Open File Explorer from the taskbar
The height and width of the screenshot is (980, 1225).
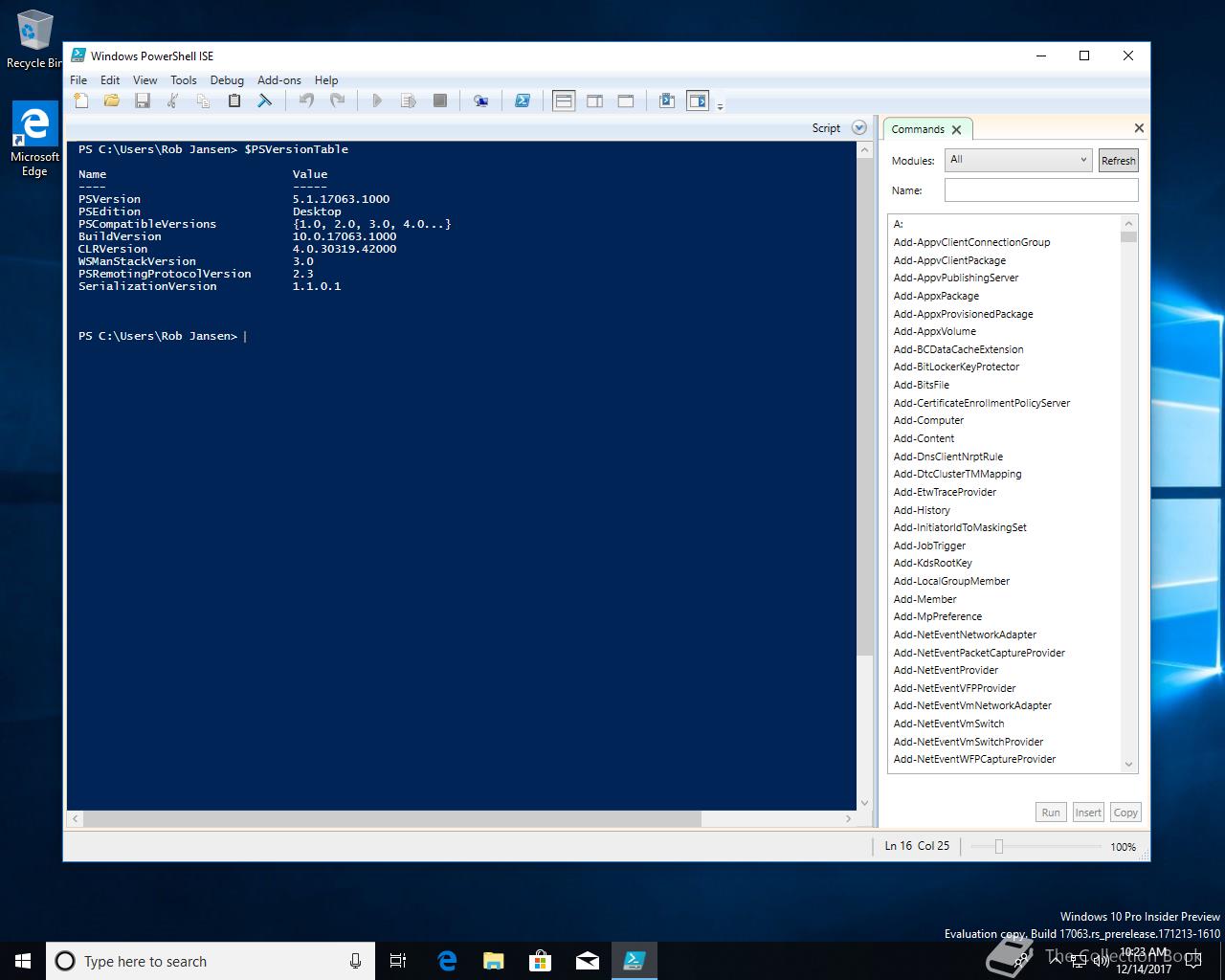pyautogui.click(x=494, y=961)
